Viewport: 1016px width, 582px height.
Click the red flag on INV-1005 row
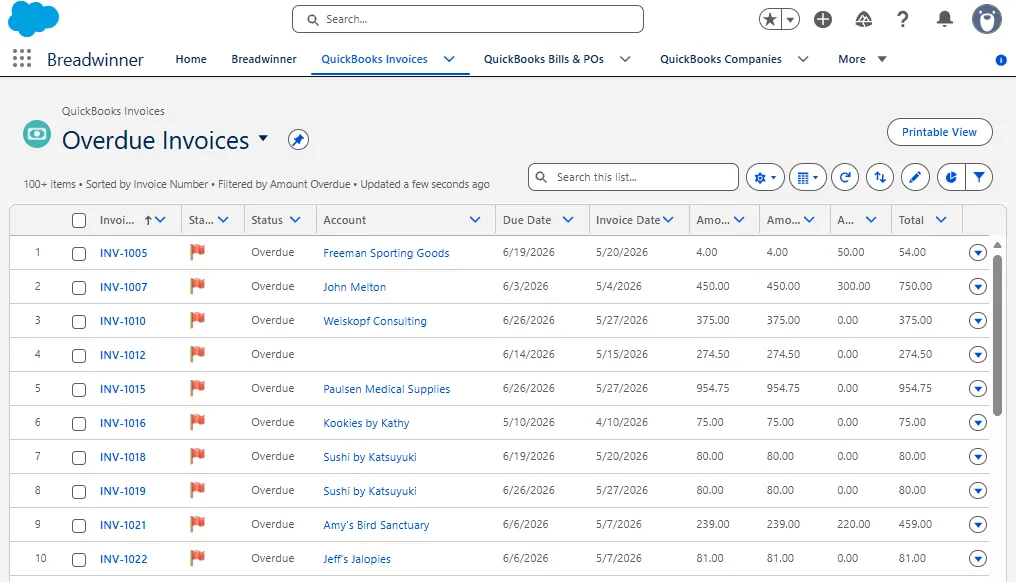198,251
